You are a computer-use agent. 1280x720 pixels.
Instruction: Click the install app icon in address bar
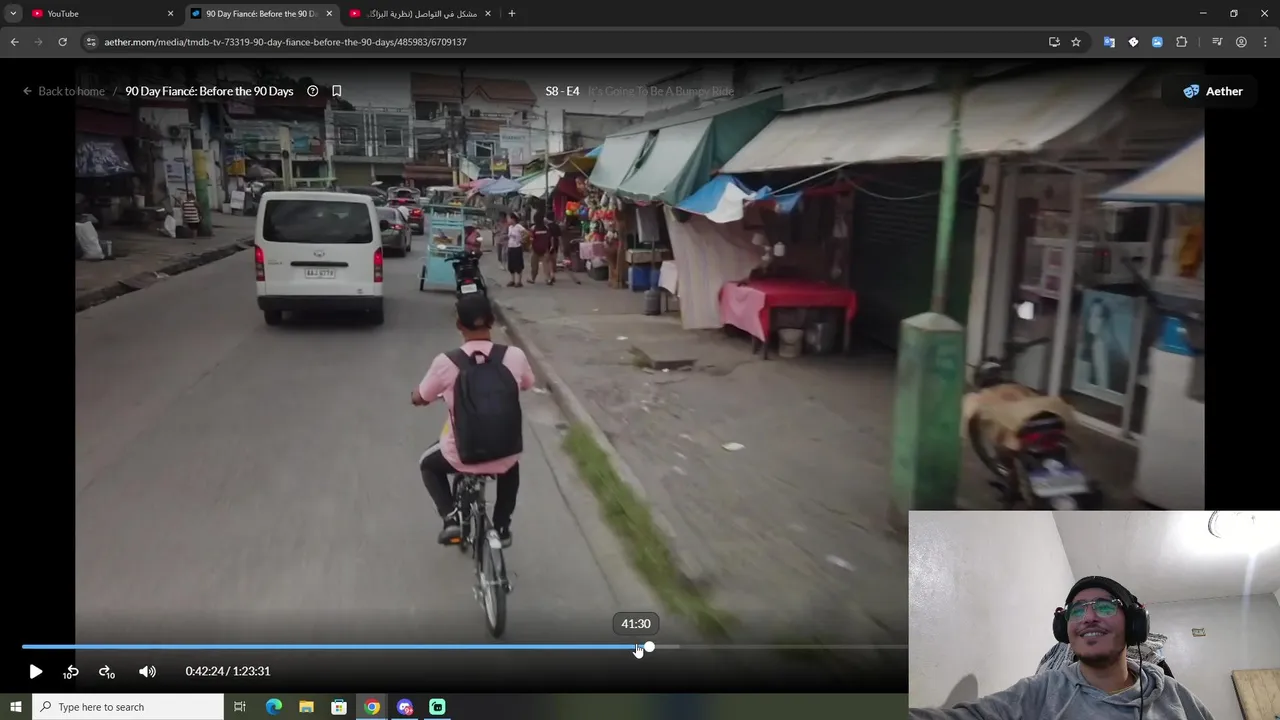click(1054, 42)
